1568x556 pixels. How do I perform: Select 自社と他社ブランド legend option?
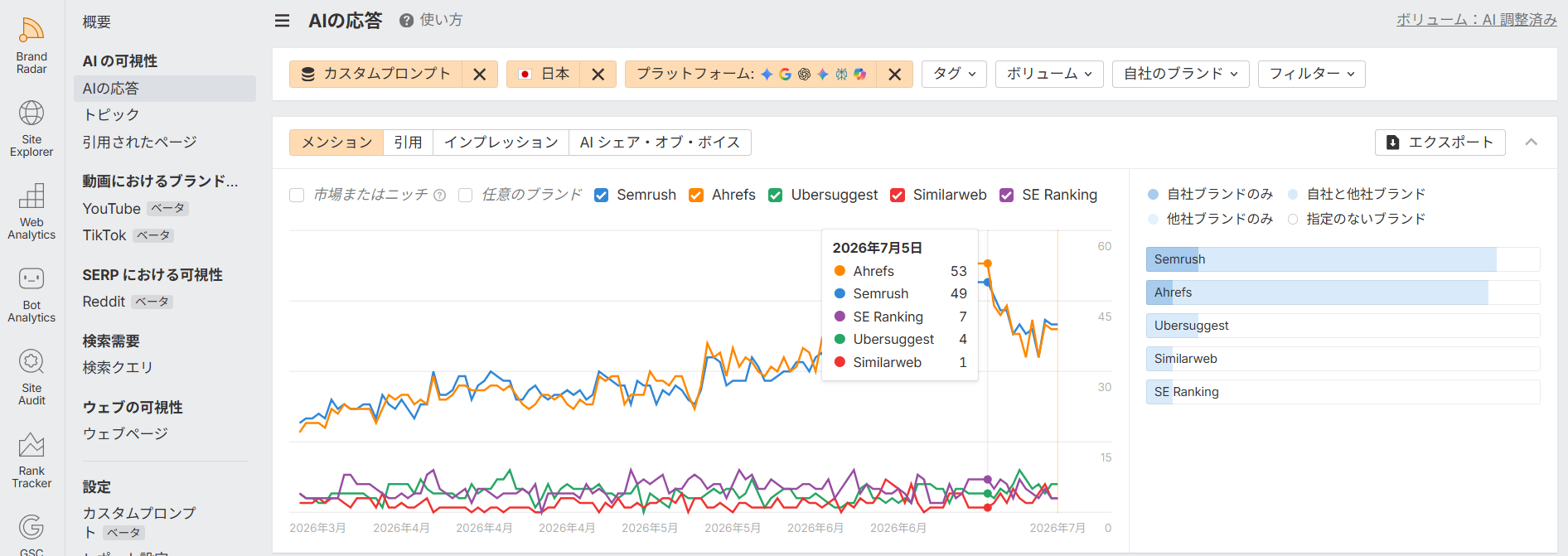coord(1357,194)
